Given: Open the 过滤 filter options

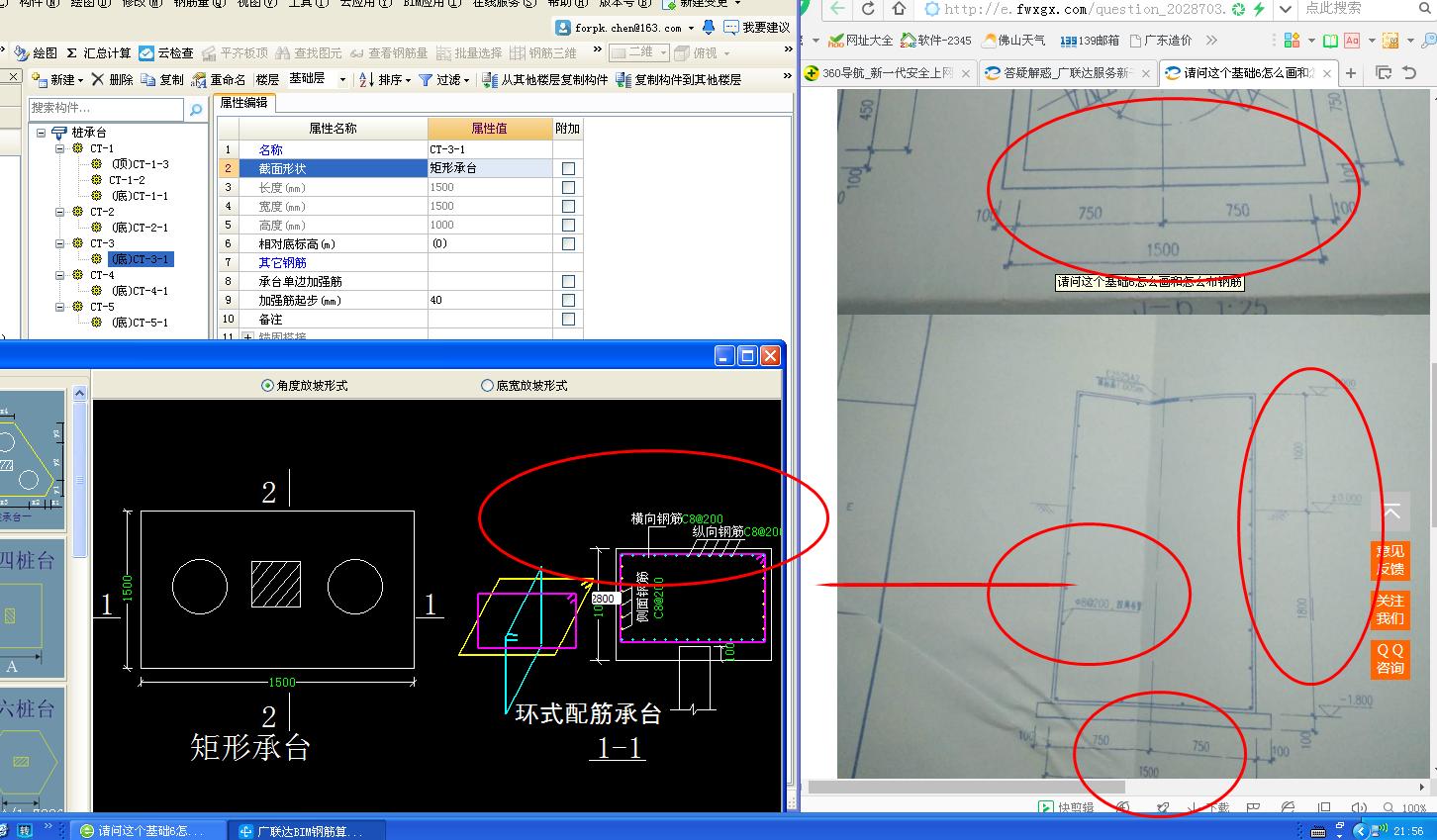Looking at the screenshot, I should (443, 79).
